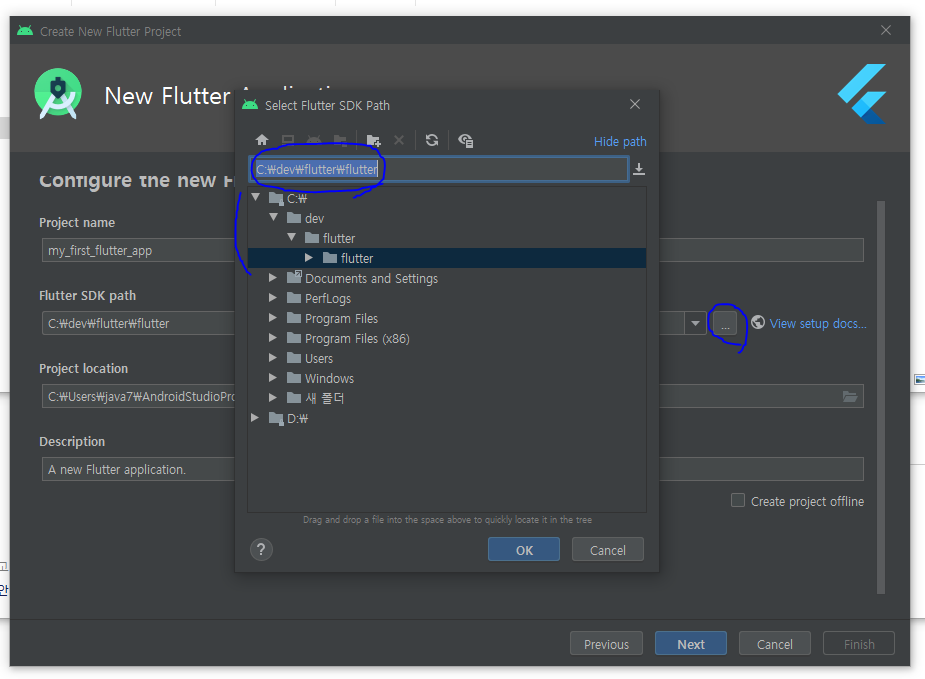Click the Next button
925x679 pixels.
point(691,644)
